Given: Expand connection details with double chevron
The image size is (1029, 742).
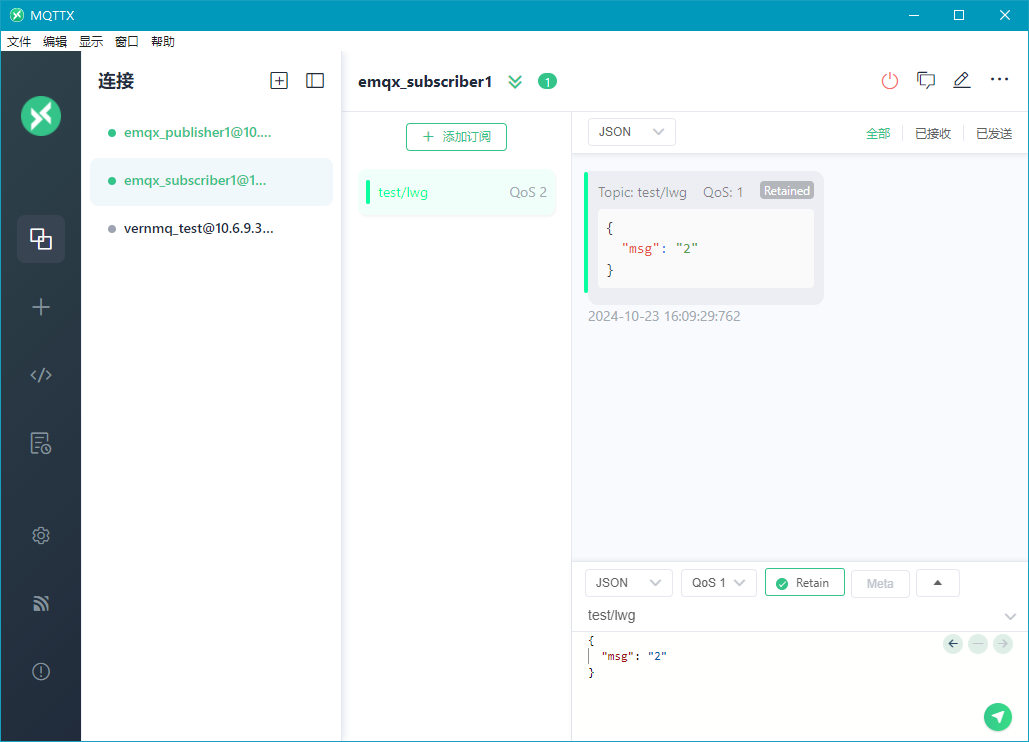Looking at the screenshot, I should (x=515, y=82).
